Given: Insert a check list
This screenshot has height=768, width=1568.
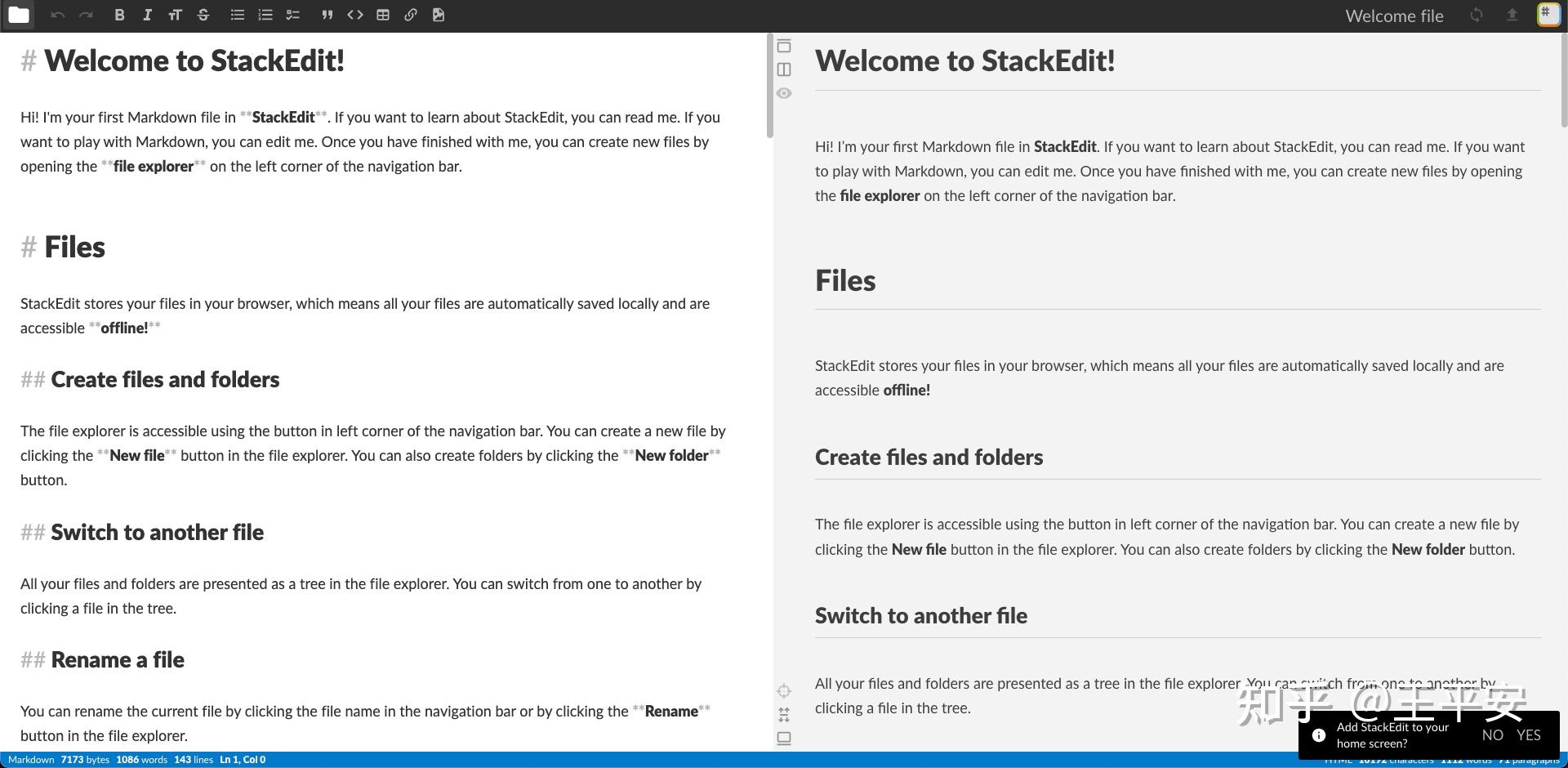Looking at the screenshot, I should tap(293, 15).
